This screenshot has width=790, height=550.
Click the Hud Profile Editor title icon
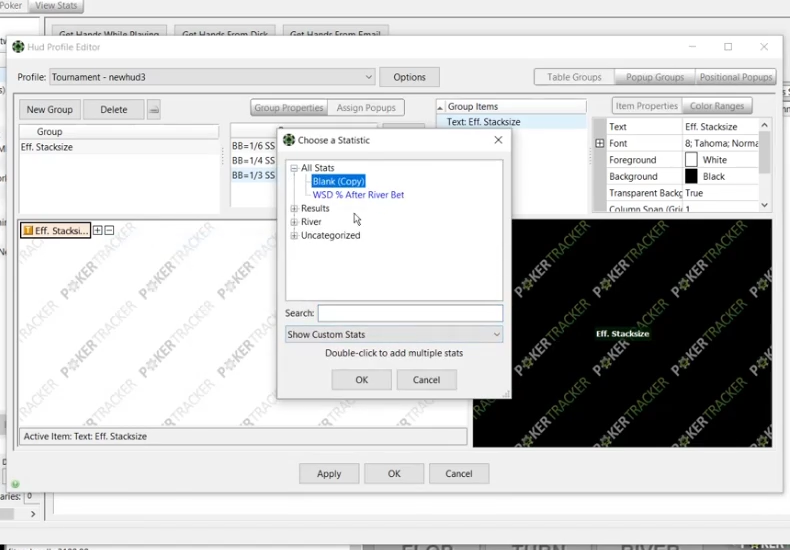point(18,47)
